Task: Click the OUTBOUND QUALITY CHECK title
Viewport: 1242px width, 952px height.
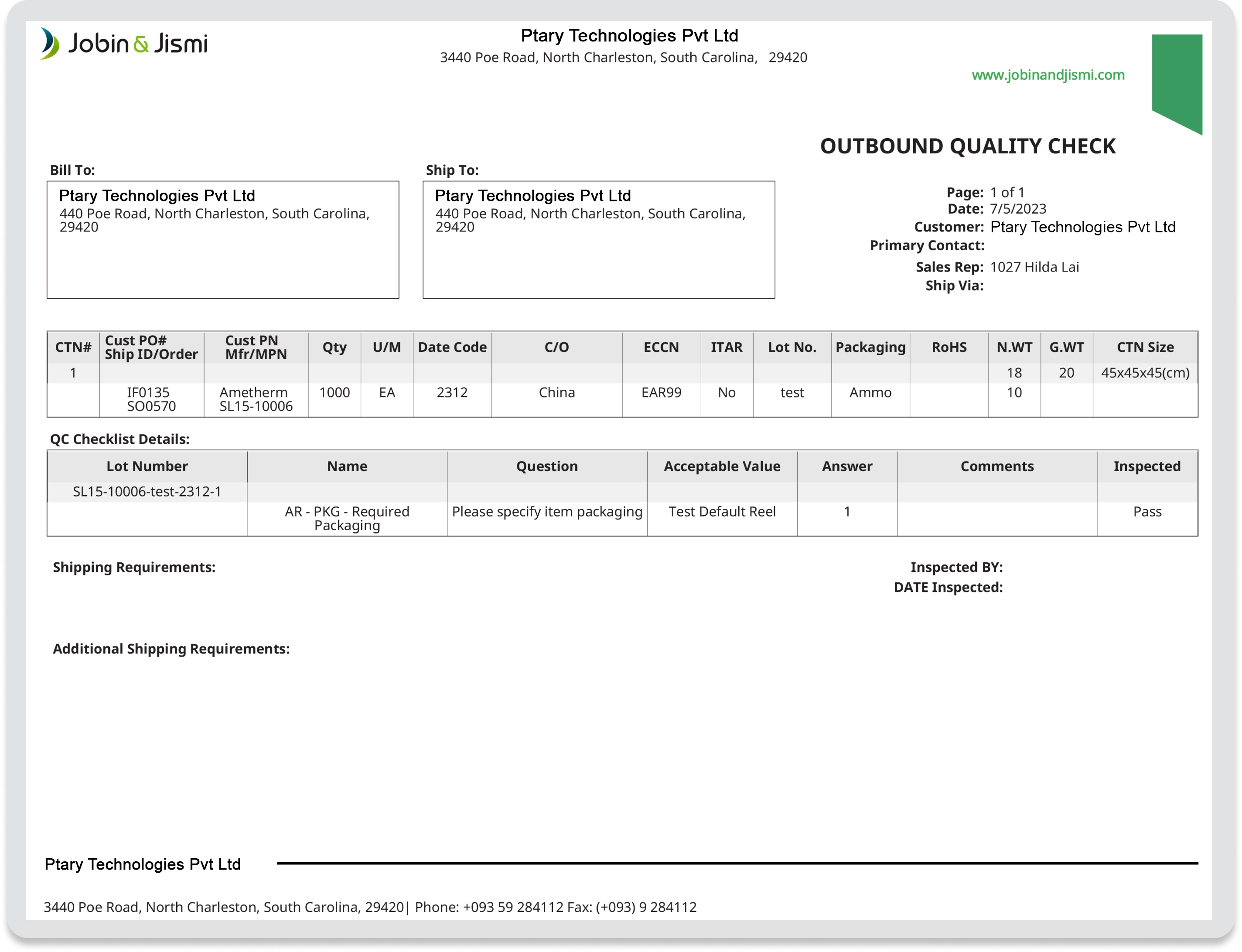Action: point(968,146)
